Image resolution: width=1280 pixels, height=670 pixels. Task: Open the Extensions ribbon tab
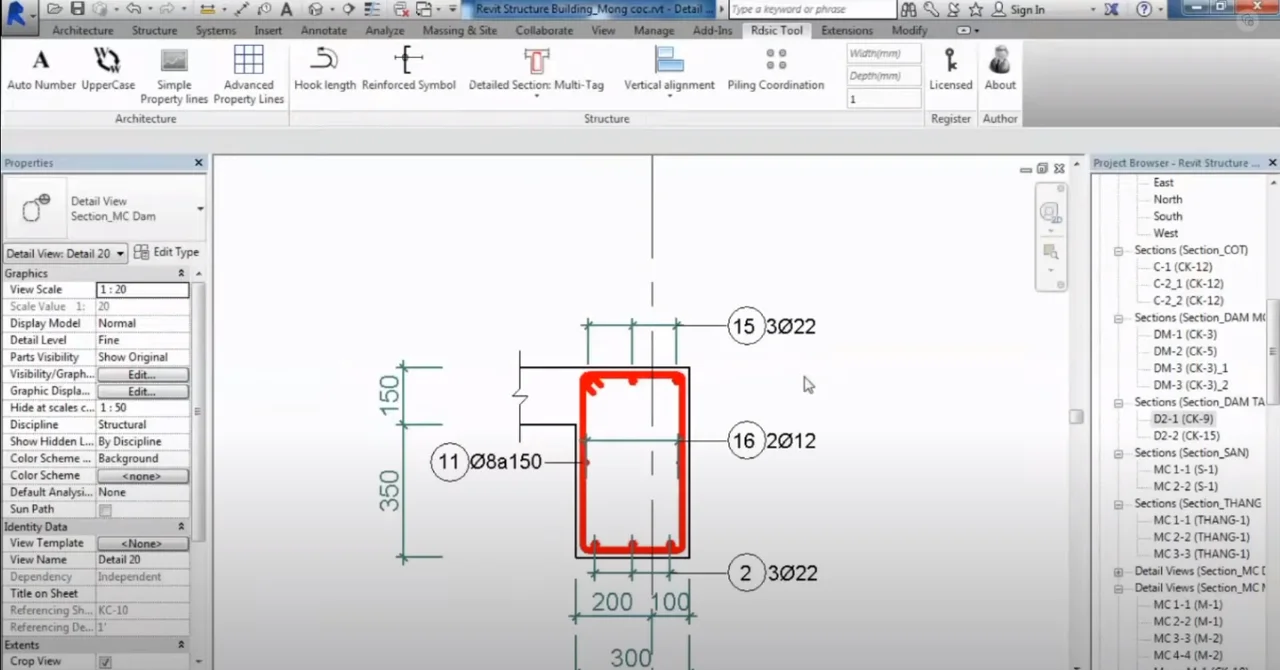(846, 30)
